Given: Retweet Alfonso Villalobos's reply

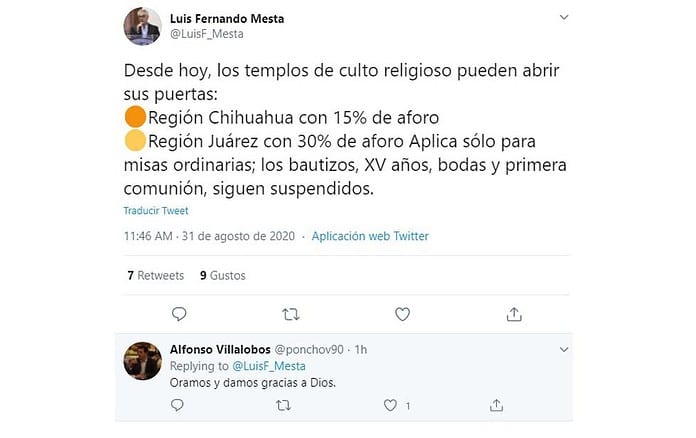Looking at the screenshot, I should click(x=283, y=406).
